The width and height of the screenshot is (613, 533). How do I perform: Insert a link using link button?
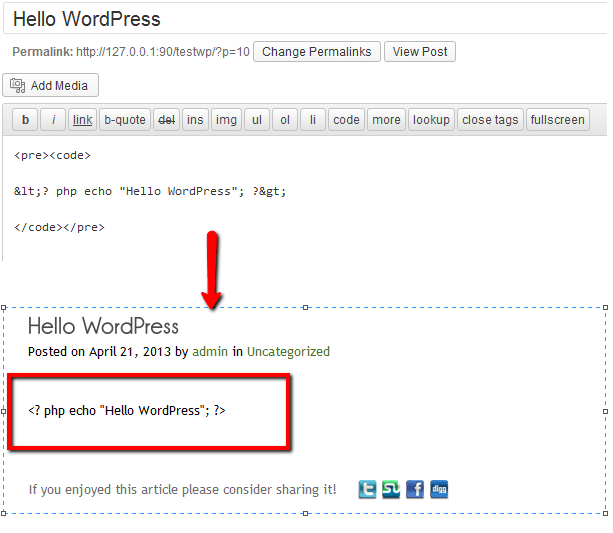pyautogui.click(x=82, y=120)
